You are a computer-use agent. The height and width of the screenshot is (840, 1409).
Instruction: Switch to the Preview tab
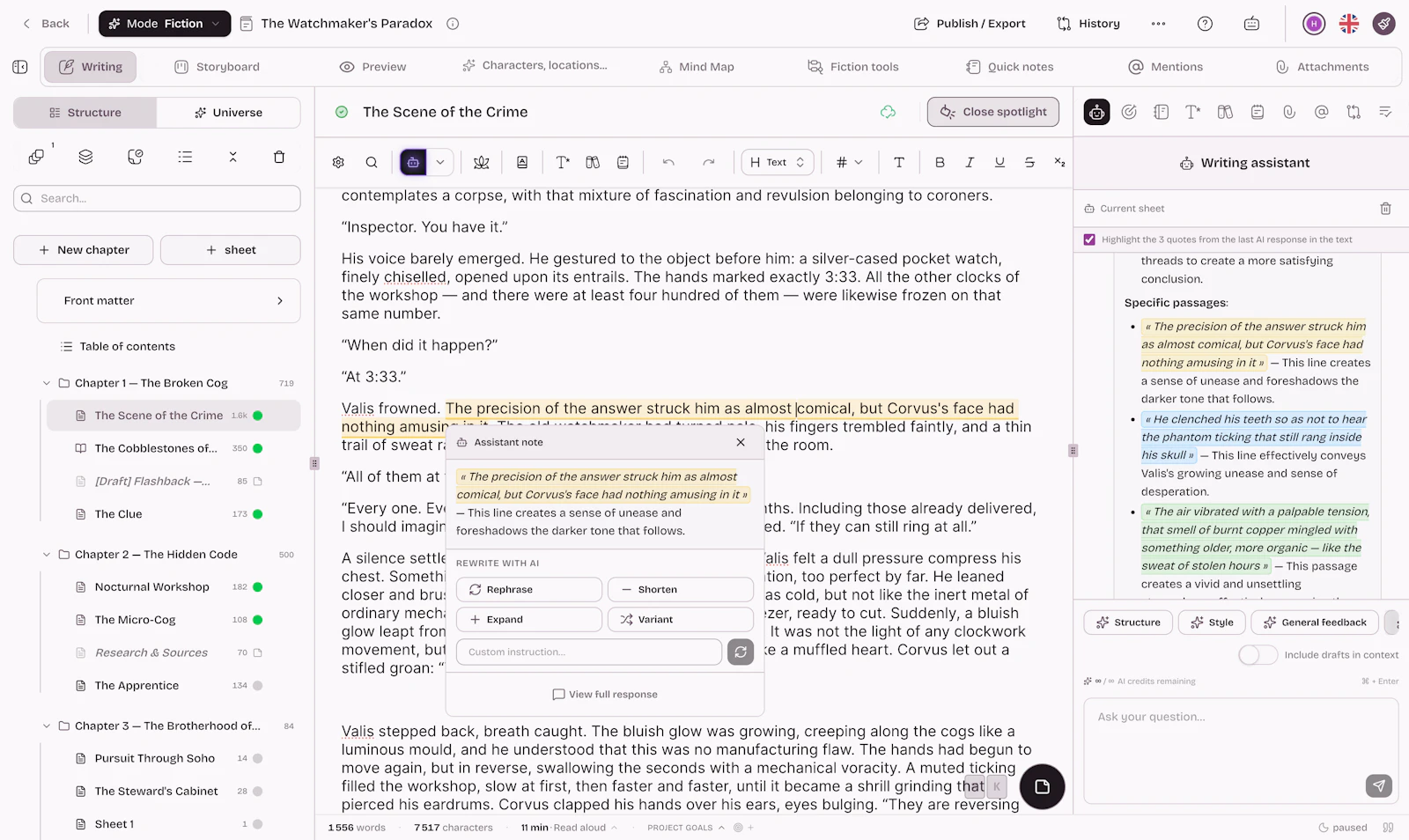coord(373,67)
